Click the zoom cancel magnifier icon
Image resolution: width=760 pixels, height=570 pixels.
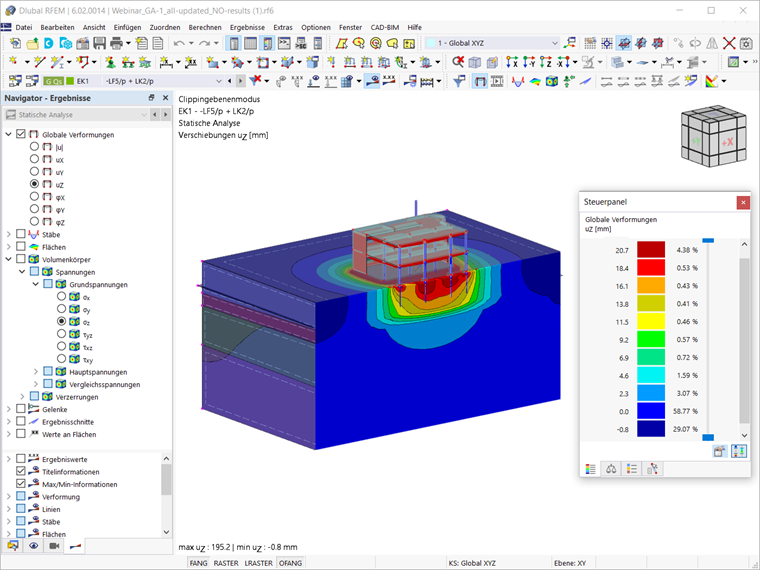click(458, 62)
